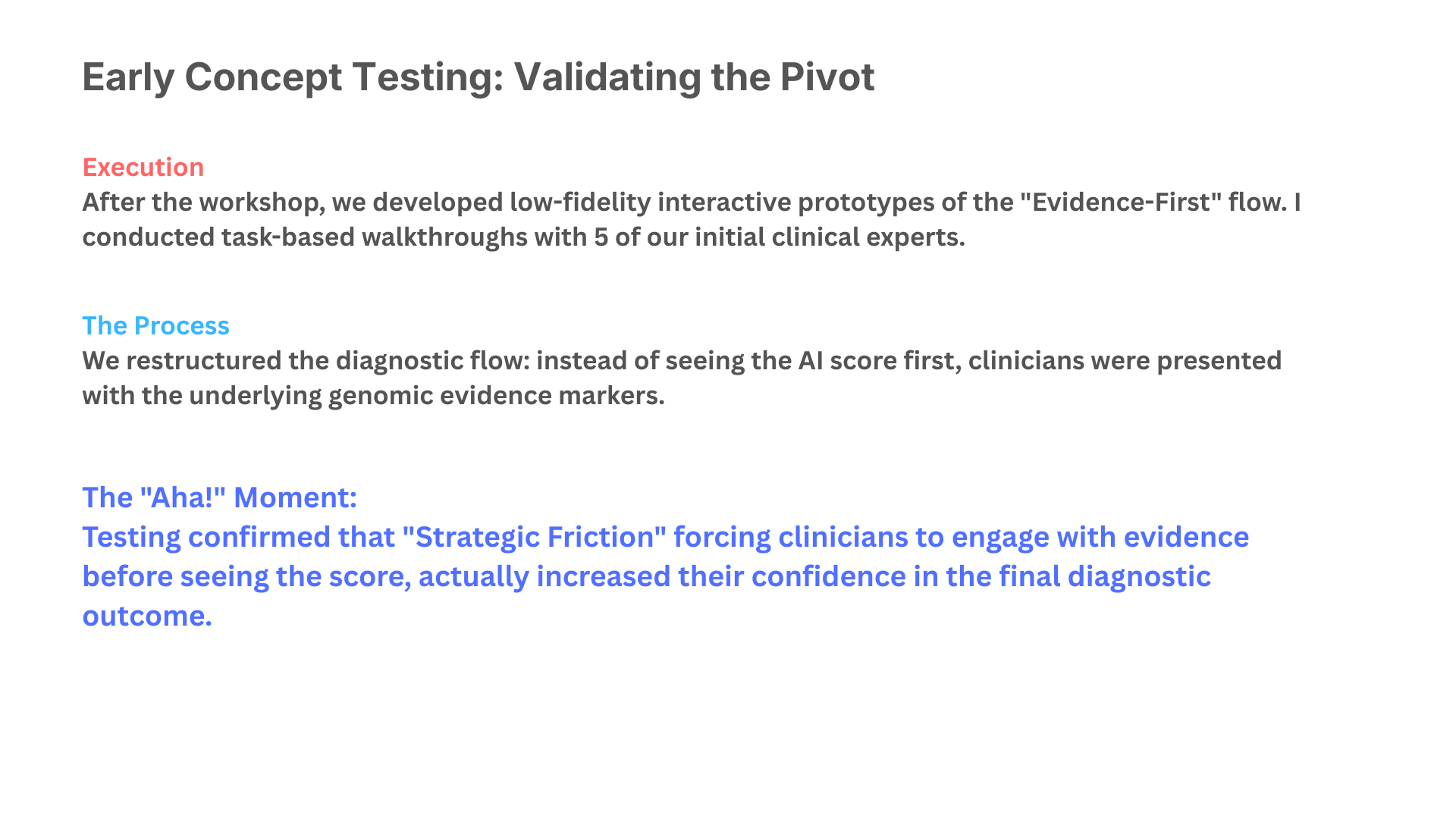This screenshot has width=1456, height=819.
Task: Click the "The 'Aha!' Moment:" heading
Action: click(219, 497)
